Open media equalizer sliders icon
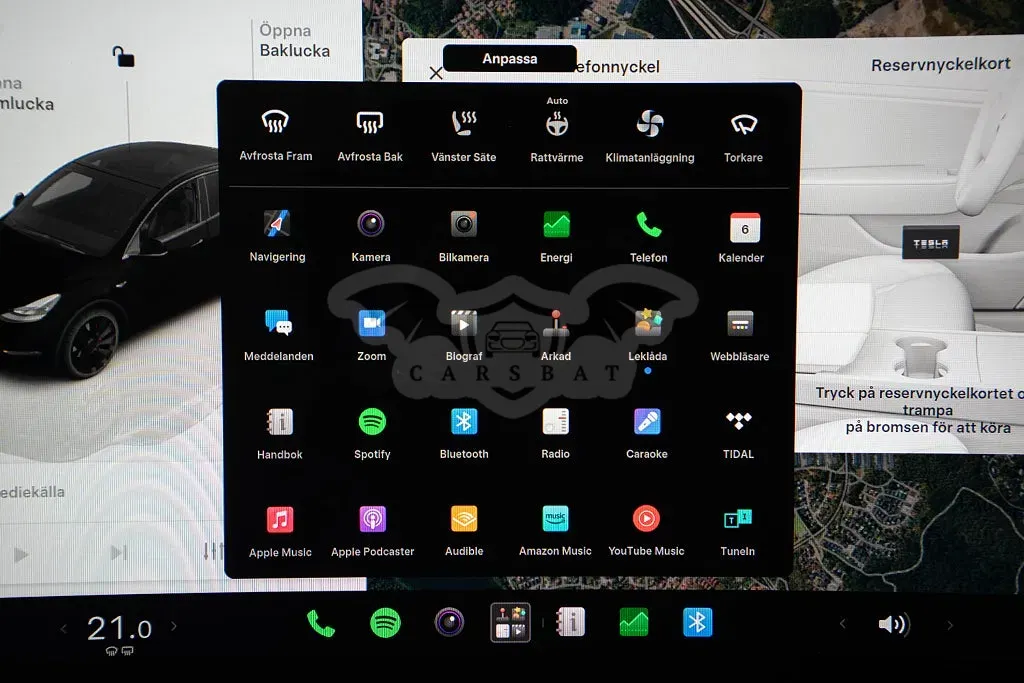Screen dimensions: 1024x683 click(x=213, y=551)
